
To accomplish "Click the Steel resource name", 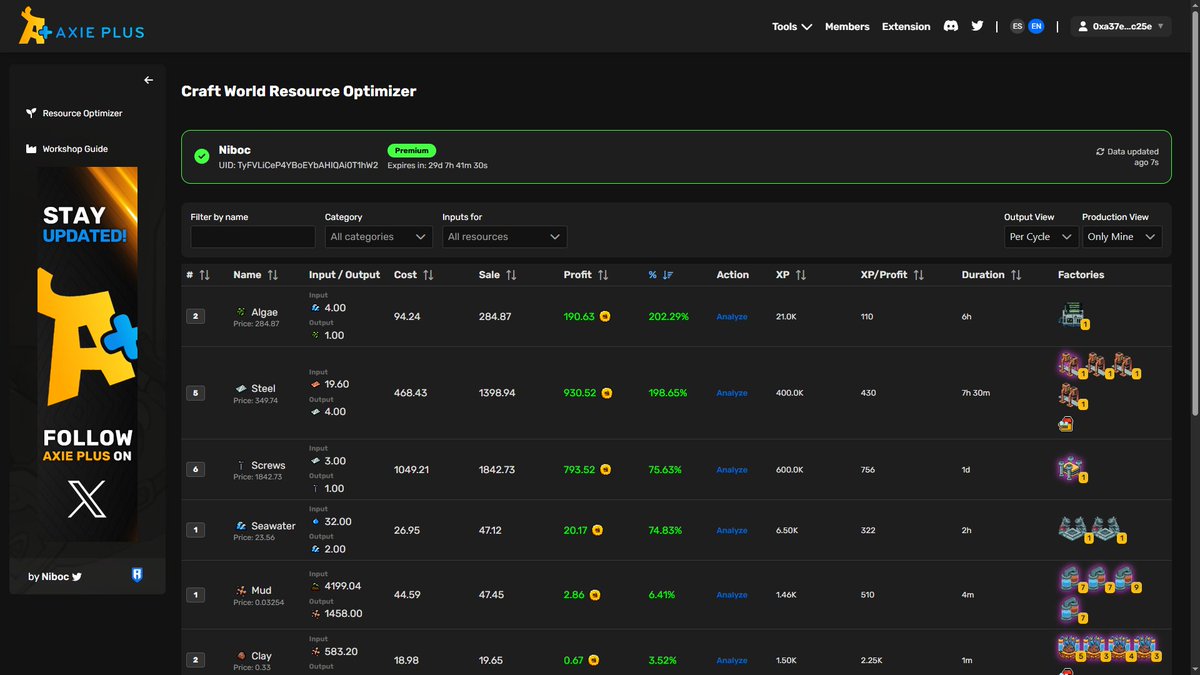I will 263,388.
